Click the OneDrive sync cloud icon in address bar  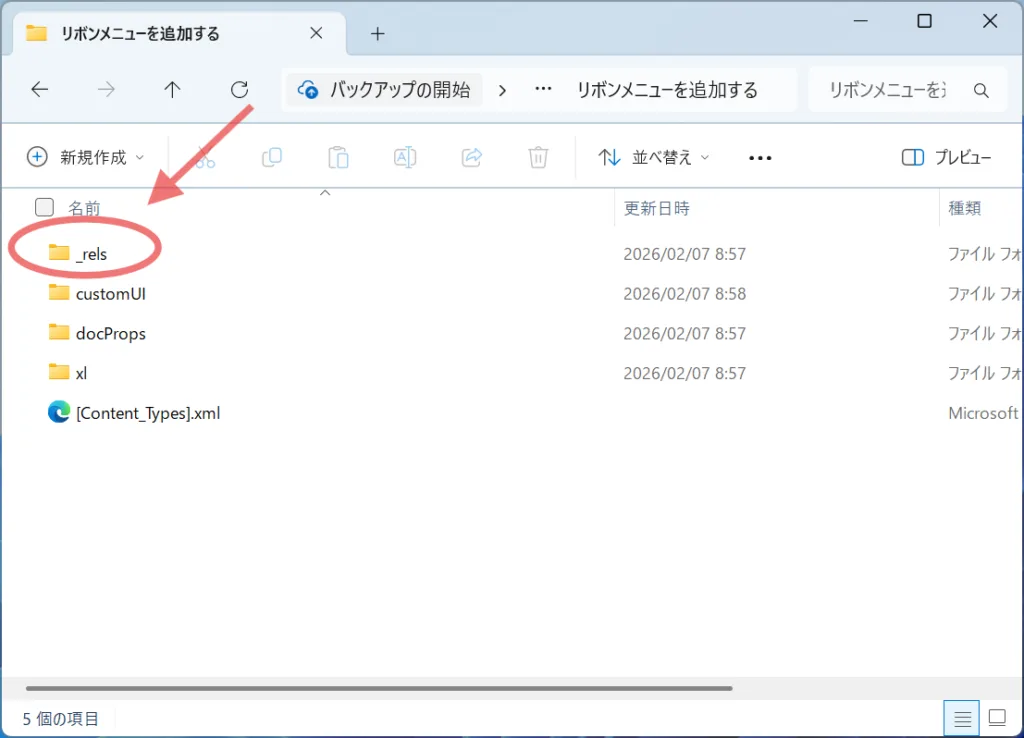point(307,89)
